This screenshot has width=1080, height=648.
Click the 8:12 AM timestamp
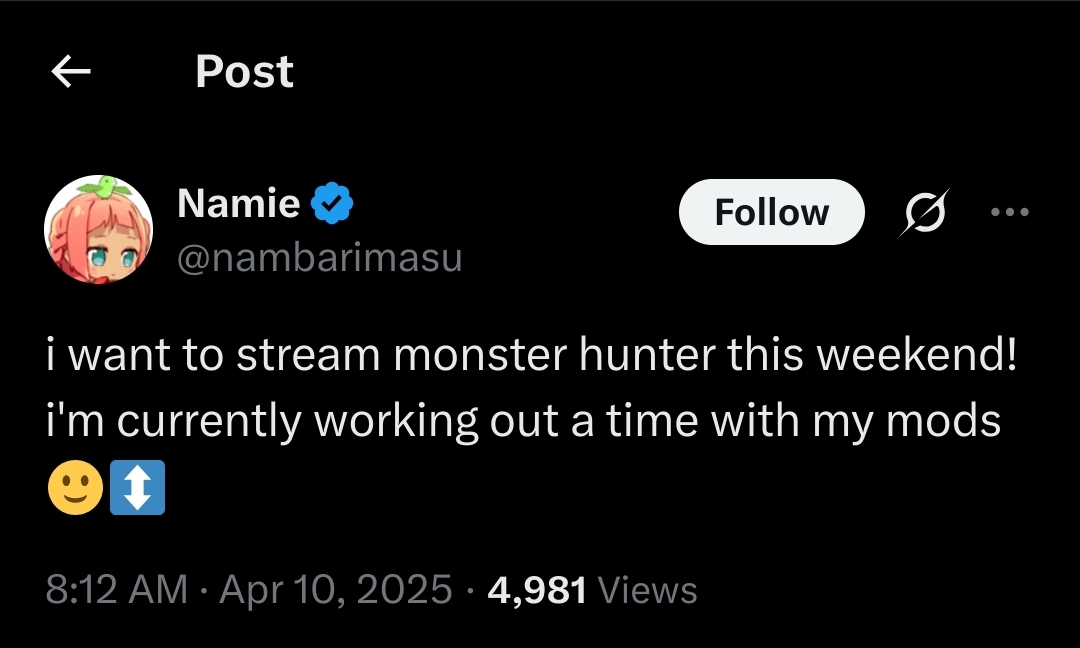116,590
